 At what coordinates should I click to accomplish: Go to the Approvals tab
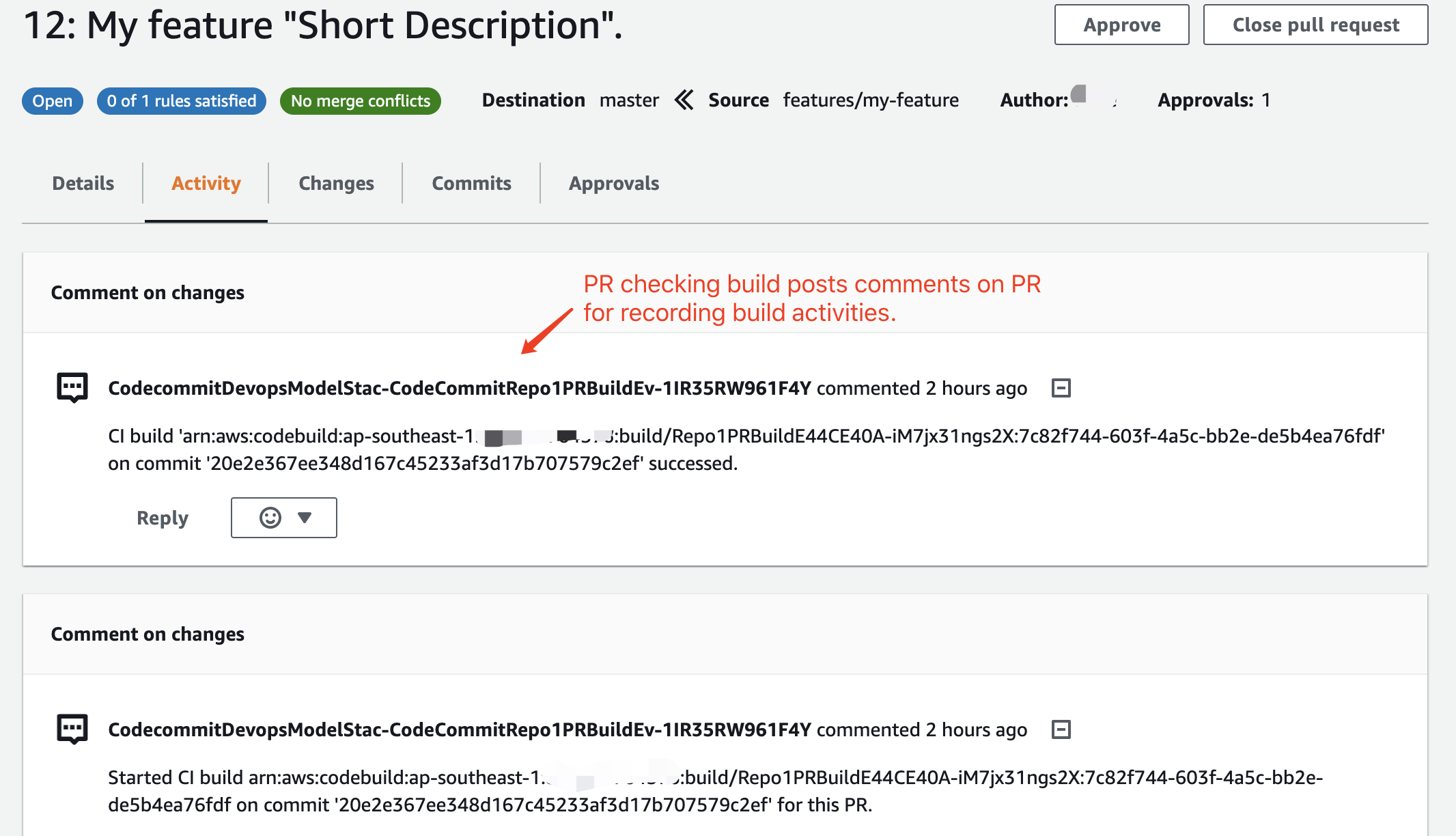tap(613, 183)
